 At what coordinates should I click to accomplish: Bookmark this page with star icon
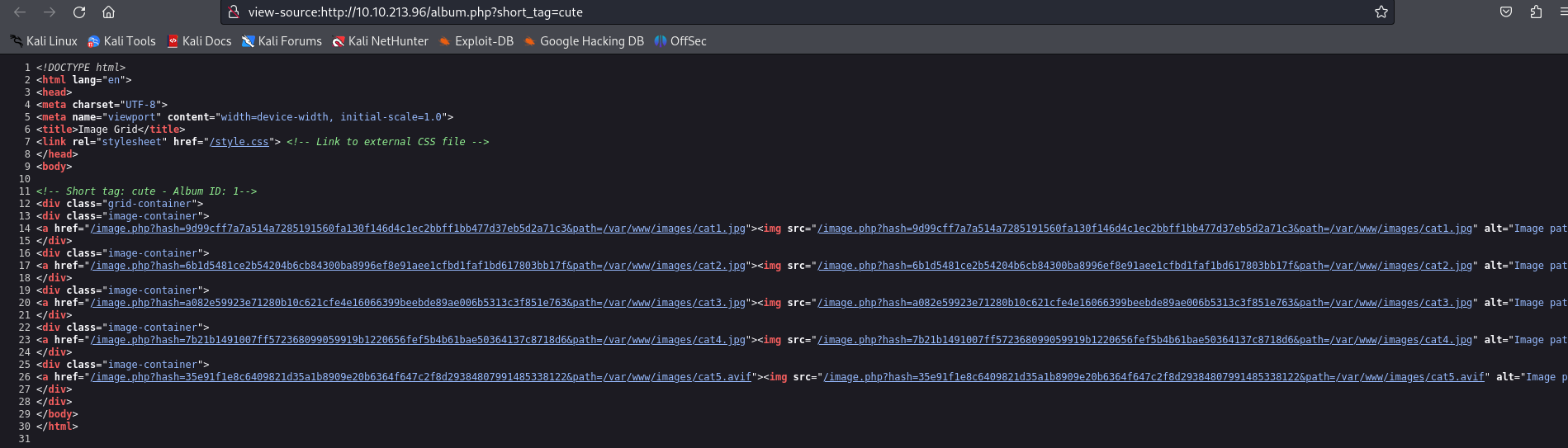(1381, 12)
